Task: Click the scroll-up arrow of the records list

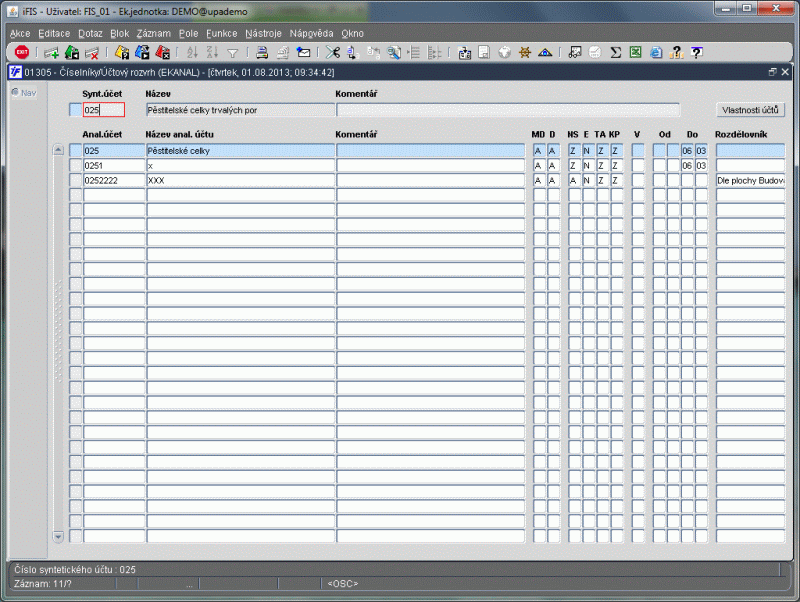Action: click(58, 150)
